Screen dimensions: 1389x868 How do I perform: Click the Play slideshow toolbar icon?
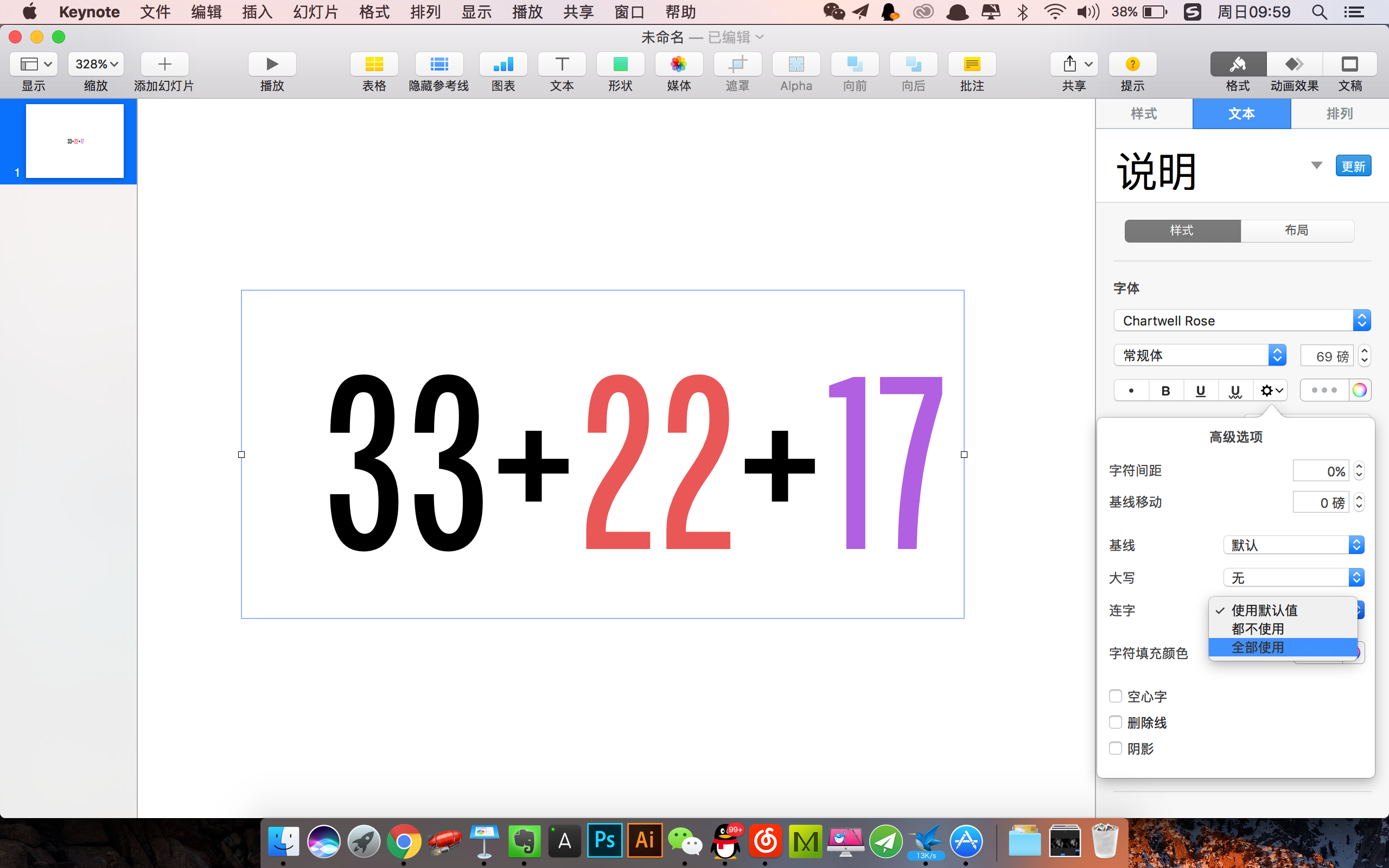tap(272, 65)
